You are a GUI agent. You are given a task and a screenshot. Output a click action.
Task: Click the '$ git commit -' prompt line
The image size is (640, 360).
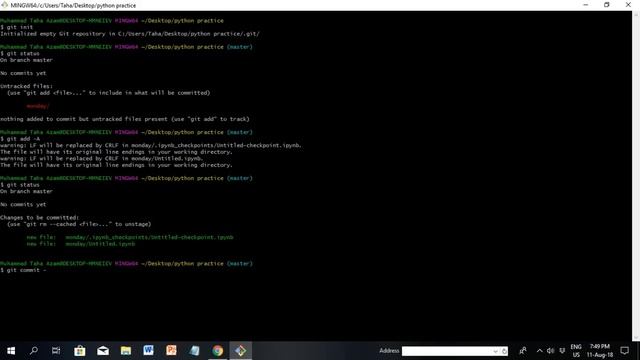click(x=23, y=270)
